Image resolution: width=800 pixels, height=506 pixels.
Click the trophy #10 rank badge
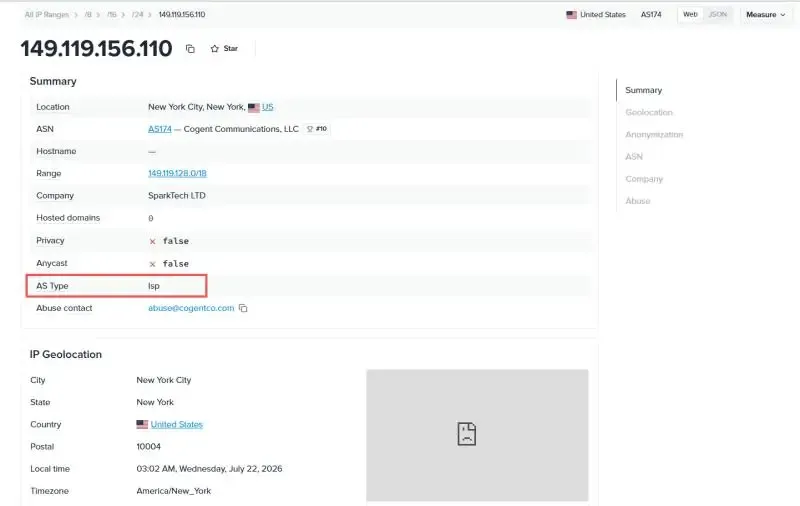(x=317, y=129)
